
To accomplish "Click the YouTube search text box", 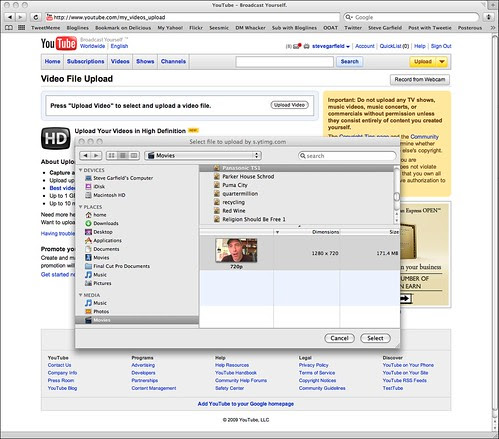I will (284, 62).
